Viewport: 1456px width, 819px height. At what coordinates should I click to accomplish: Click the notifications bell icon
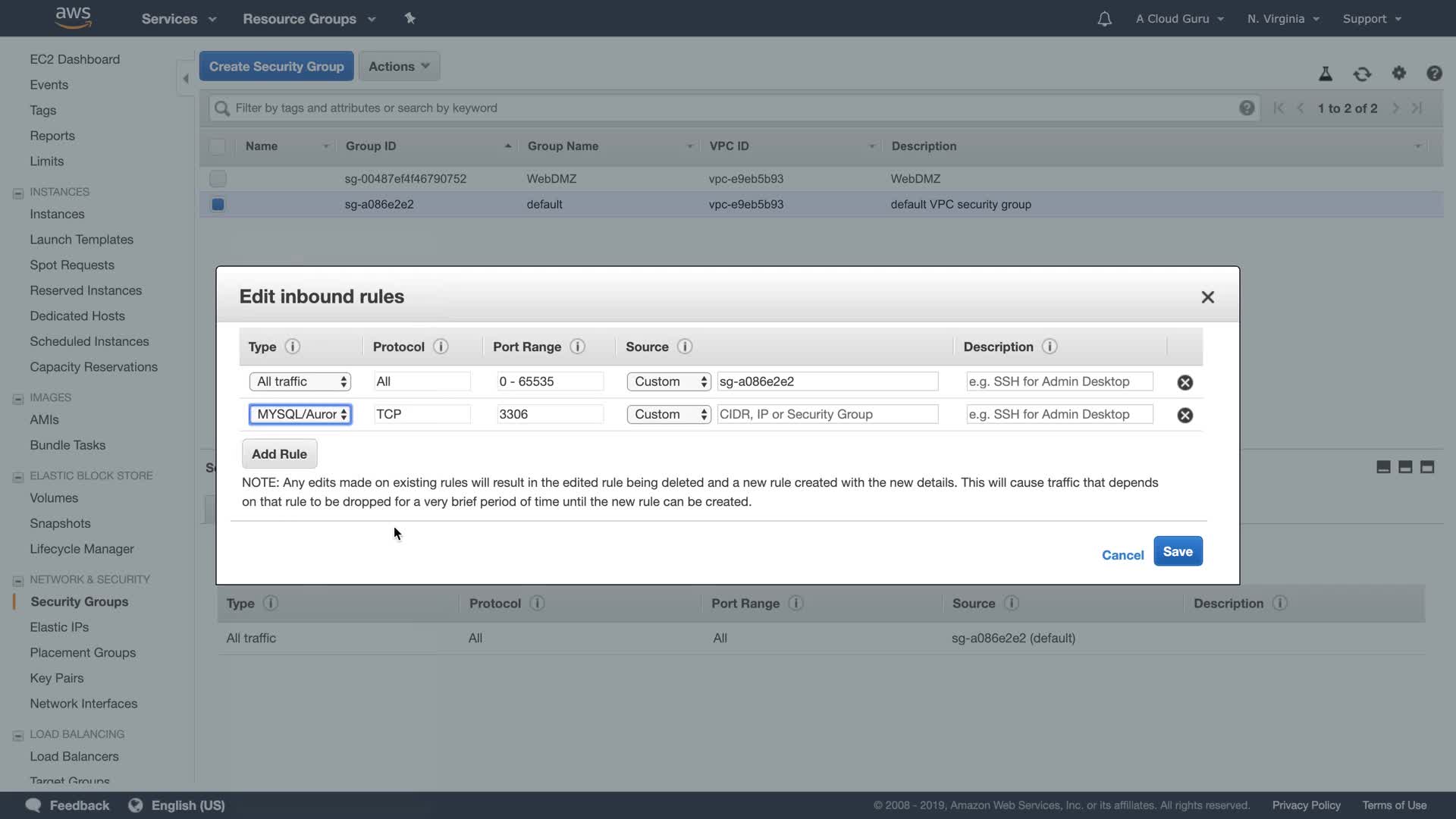coord(1104,19)
